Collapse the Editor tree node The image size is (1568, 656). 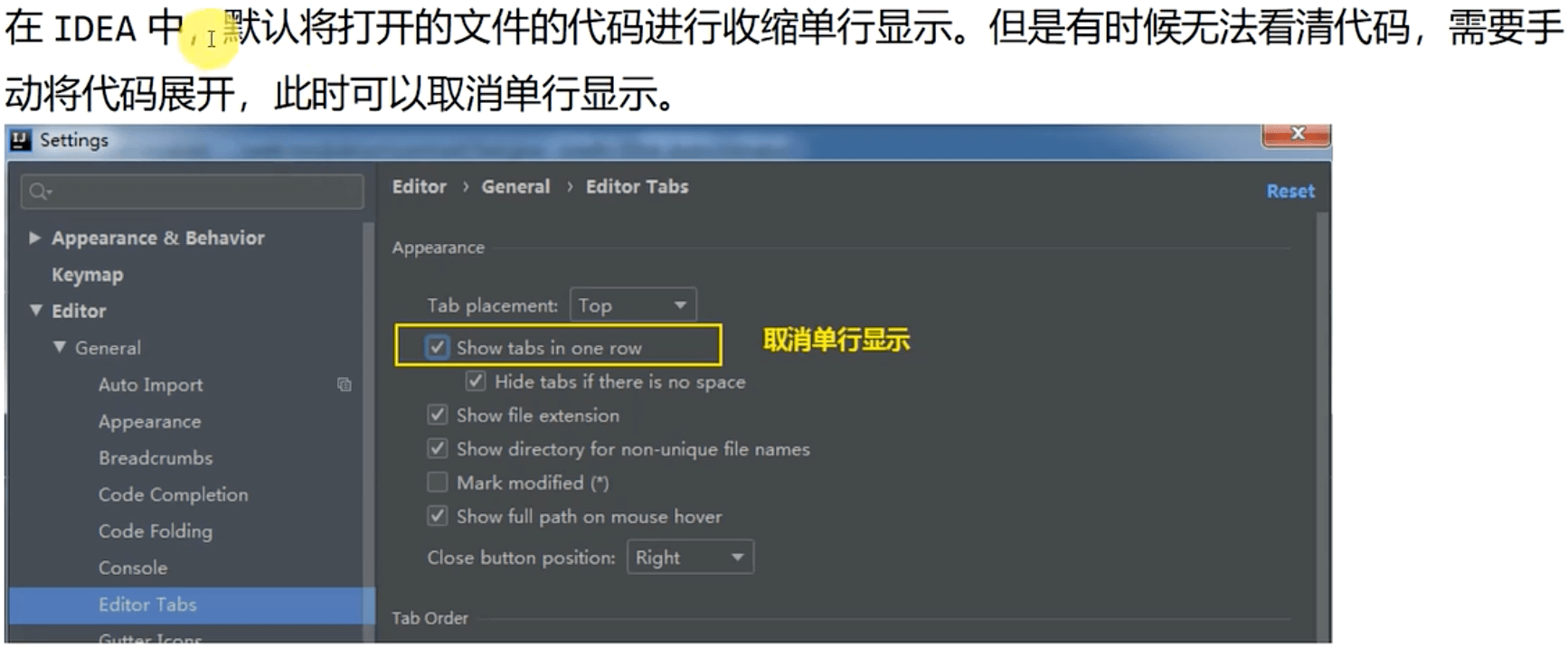coord(36,310)
